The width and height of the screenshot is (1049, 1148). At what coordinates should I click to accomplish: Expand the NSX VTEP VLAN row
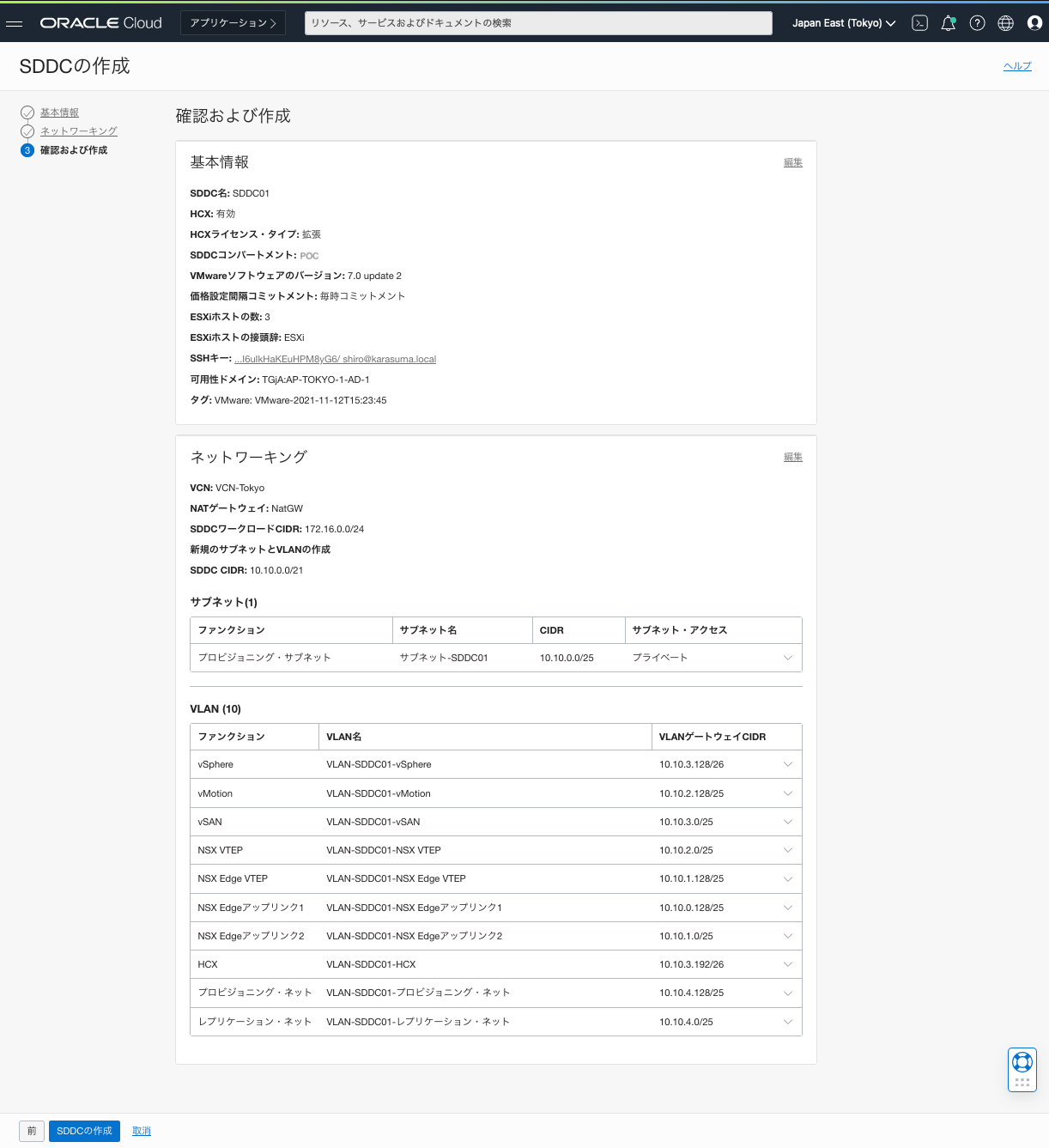coord(787,850)
